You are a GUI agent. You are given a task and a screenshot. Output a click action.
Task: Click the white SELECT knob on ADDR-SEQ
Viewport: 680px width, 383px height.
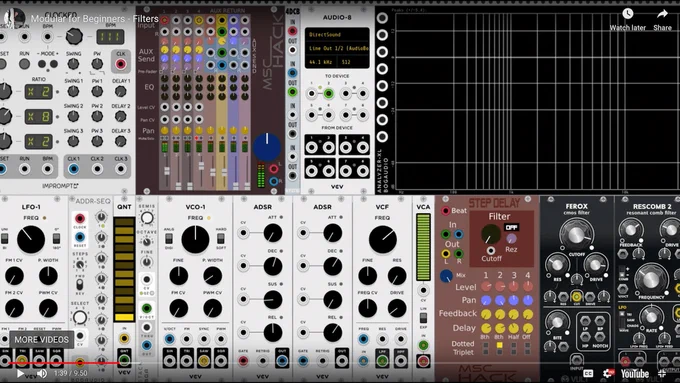click(80, 318)
